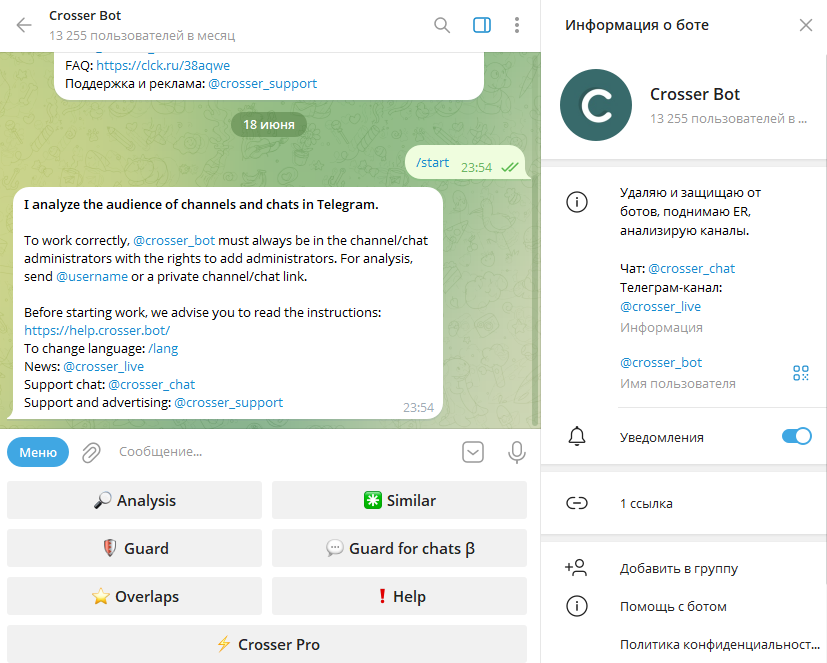Click the bold audience analysis heading text

tap(201, 205)
